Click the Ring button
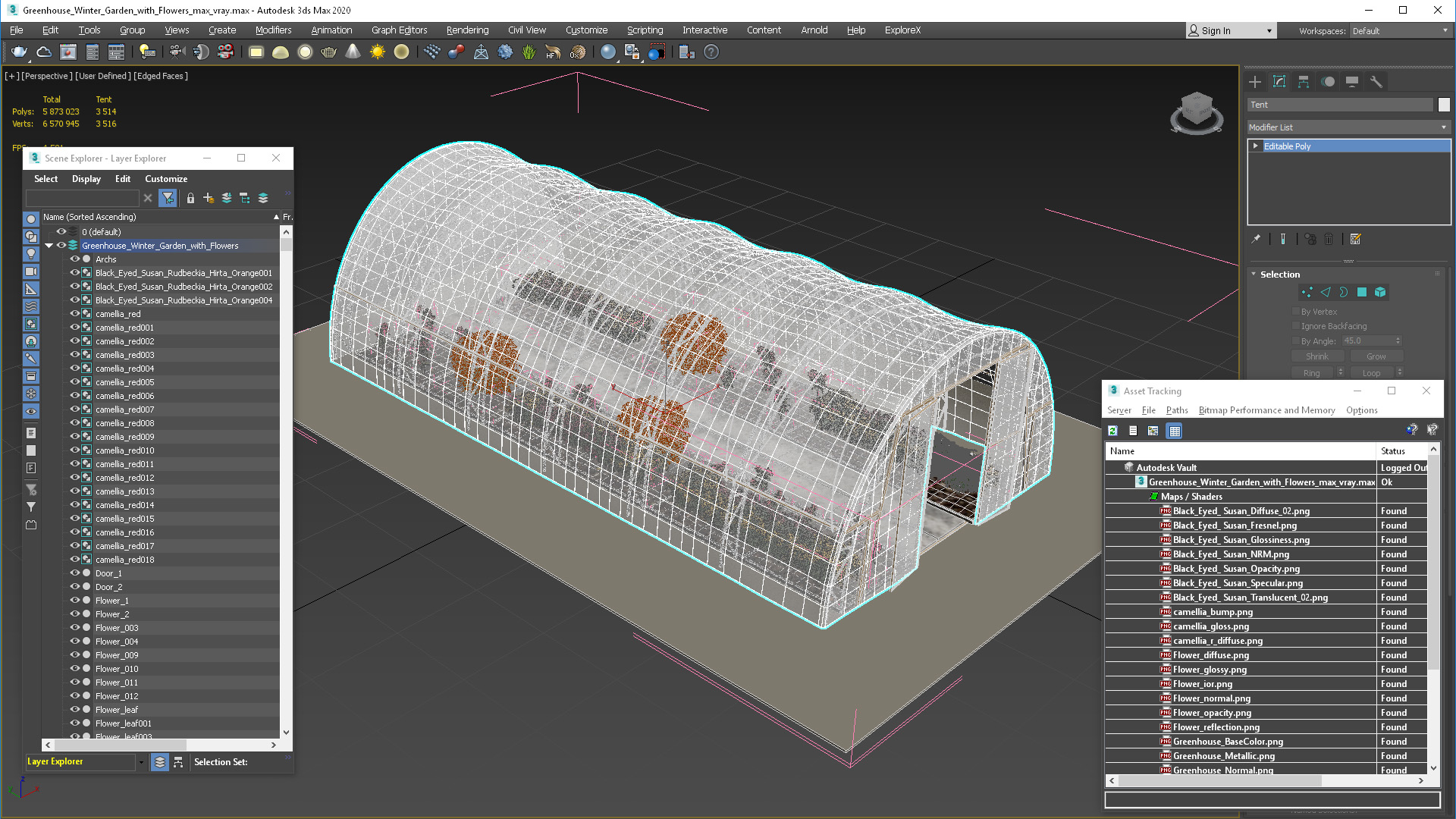1456x819 pixels. pos(1312,373)
